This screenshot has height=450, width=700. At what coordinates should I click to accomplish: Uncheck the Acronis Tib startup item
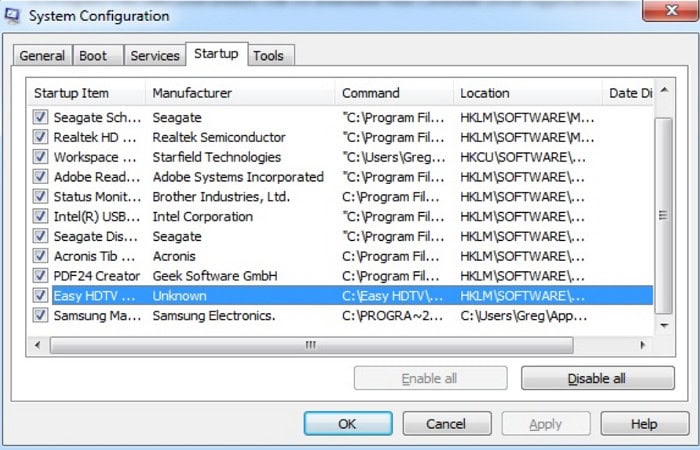pyautogui.click(x=40, y=256)
